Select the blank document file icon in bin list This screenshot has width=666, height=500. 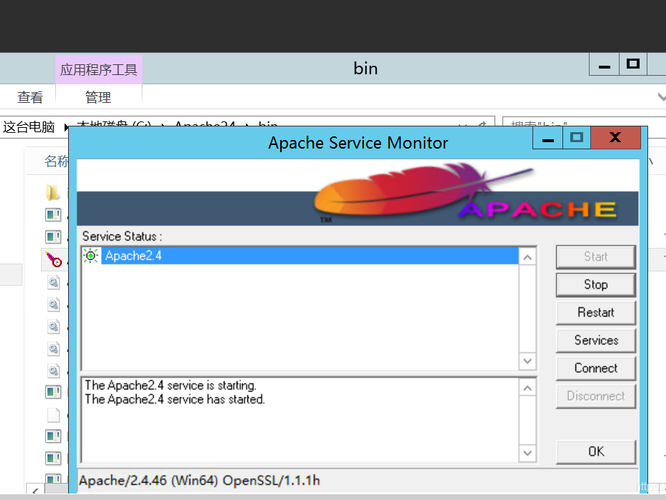[x=54, y=415]
